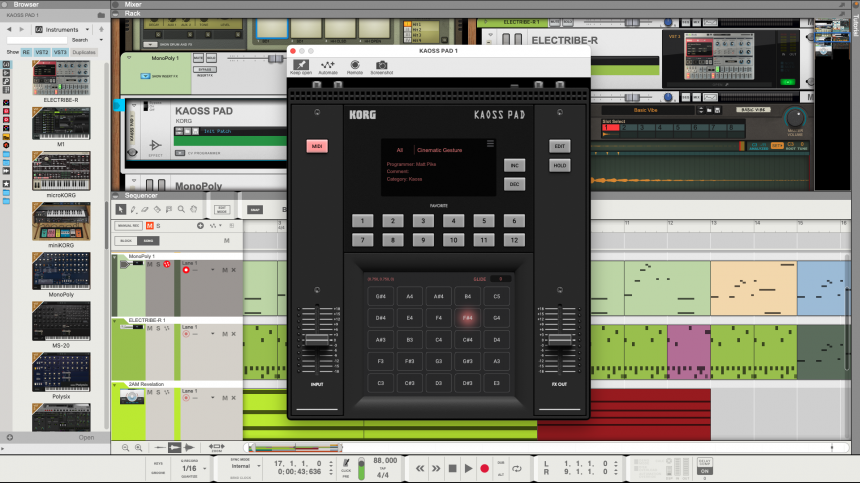Toggle the Snap button in sequencer
Screen dimensions: 860x483
coord(255,210)
